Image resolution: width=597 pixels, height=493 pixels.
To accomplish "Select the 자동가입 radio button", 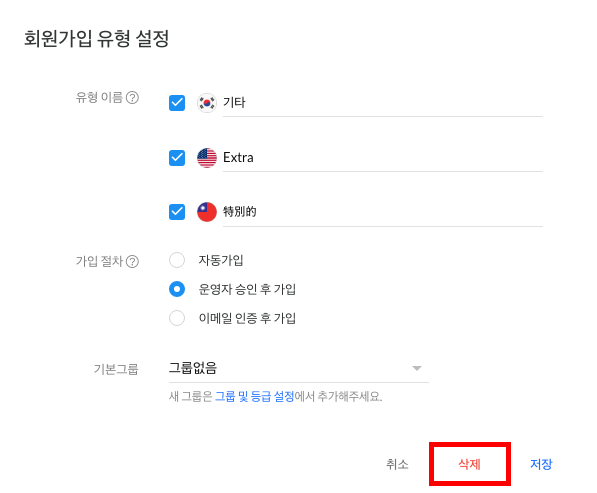I will (177, 260).
